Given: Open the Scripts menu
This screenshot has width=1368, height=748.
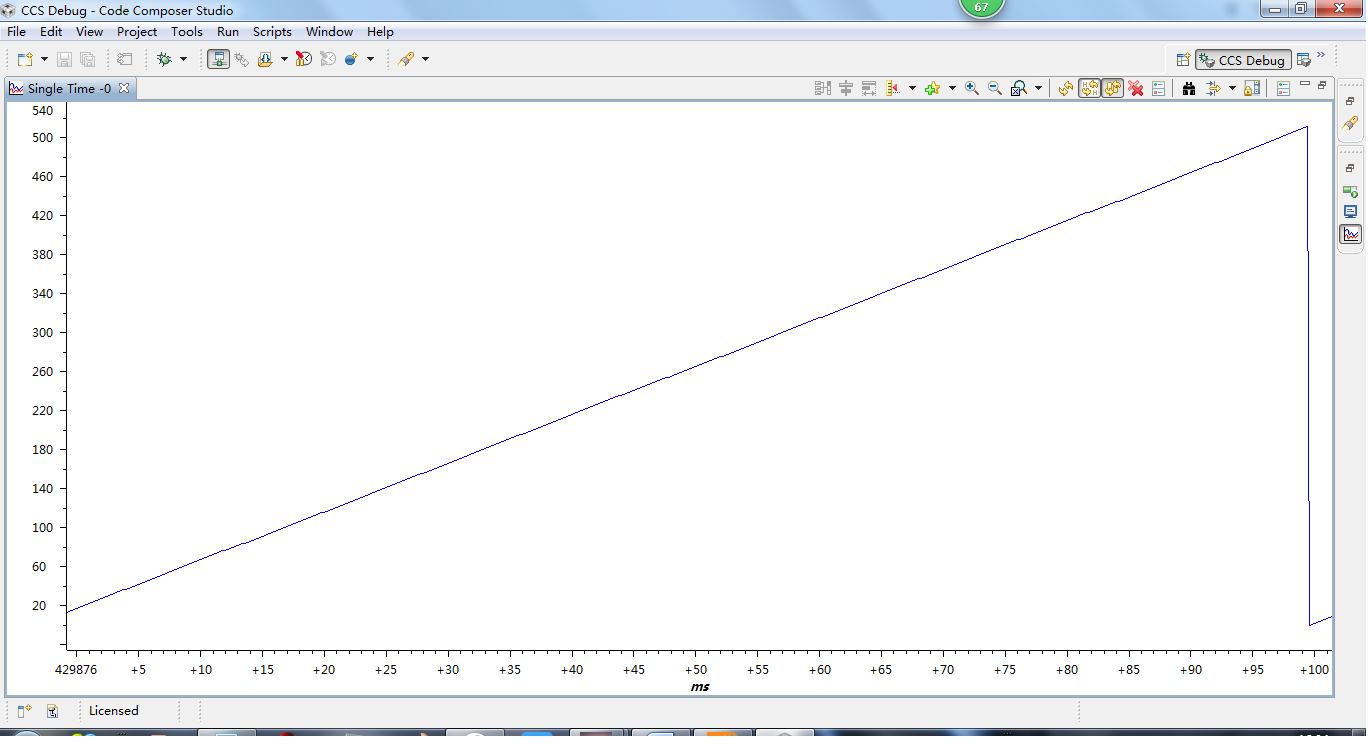Looking at the screenshot, I should 272,32.
